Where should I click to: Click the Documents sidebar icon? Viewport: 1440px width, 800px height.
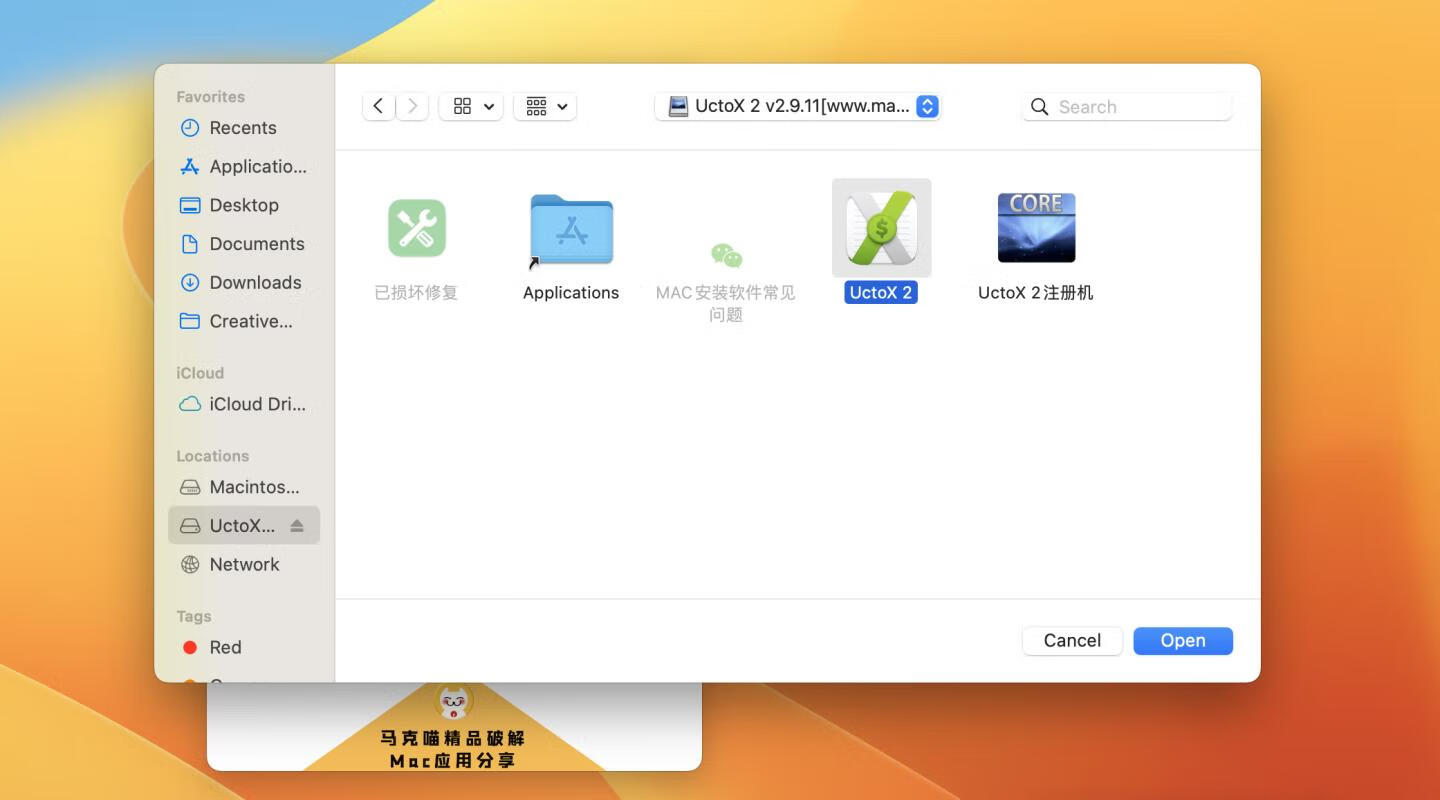click(189, 244)
